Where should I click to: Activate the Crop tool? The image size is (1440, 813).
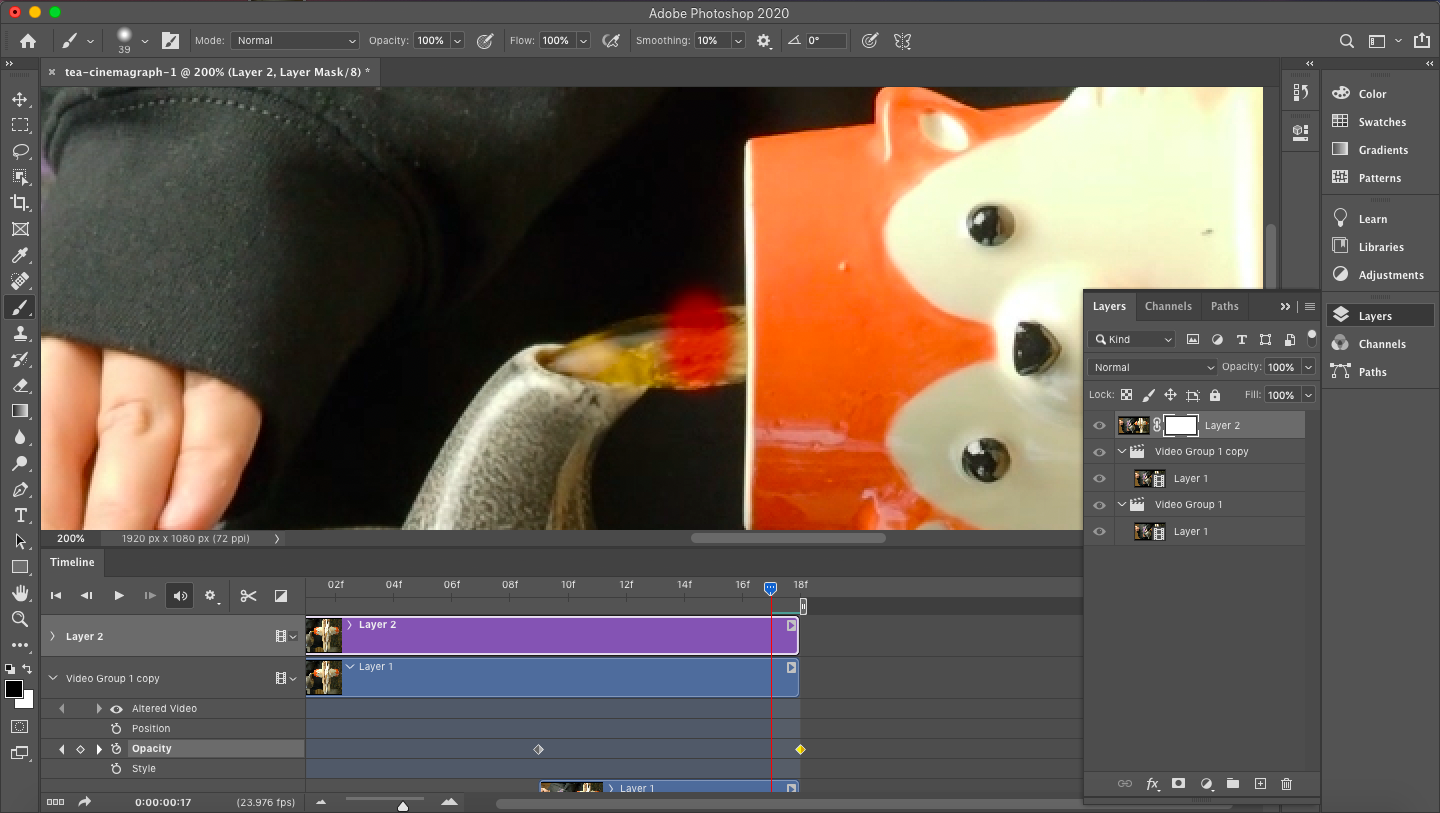coord(20,203)
